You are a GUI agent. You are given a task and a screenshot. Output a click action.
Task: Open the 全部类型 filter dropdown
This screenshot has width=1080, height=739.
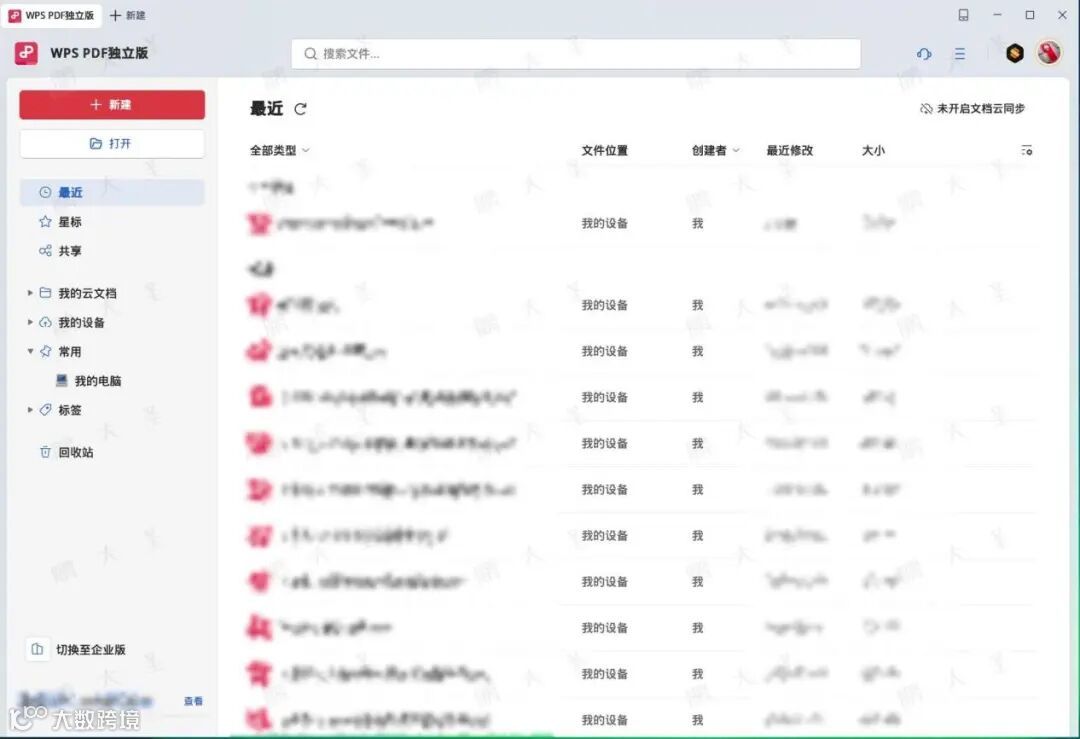tap(280, 150)
